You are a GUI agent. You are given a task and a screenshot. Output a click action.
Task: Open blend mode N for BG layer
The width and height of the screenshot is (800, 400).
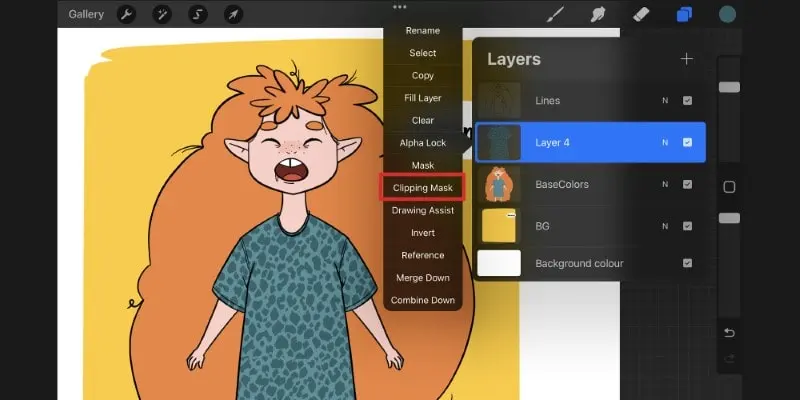665,227
